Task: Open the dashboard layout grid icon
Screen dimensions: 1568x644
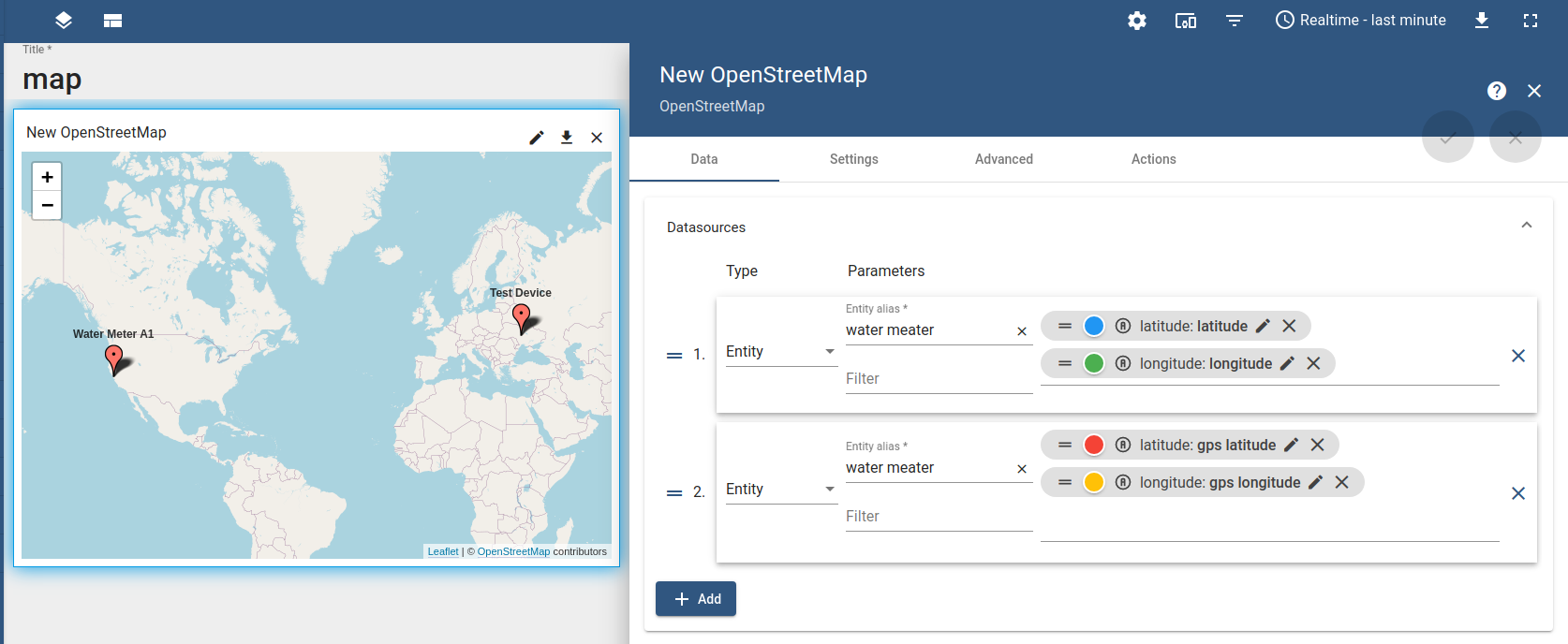Action: point(113,21)
